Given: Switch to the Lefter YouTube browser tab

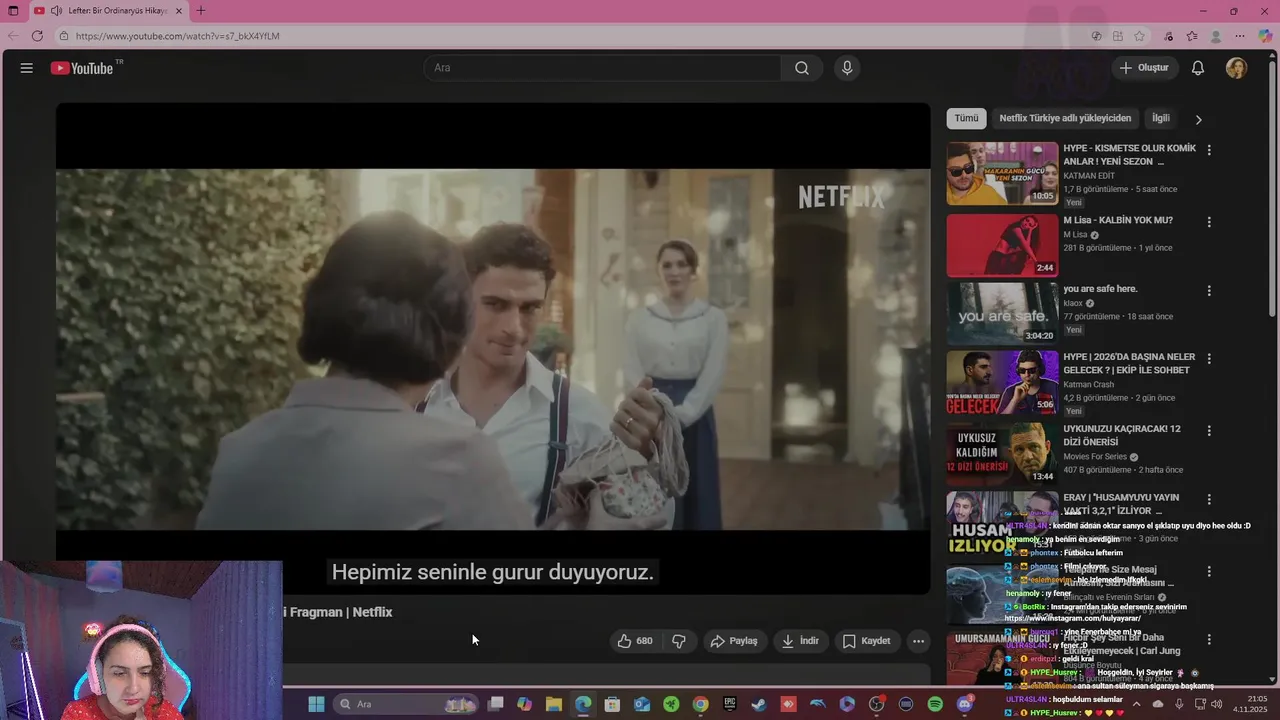Looking at the screenshot, I should 108,11.
